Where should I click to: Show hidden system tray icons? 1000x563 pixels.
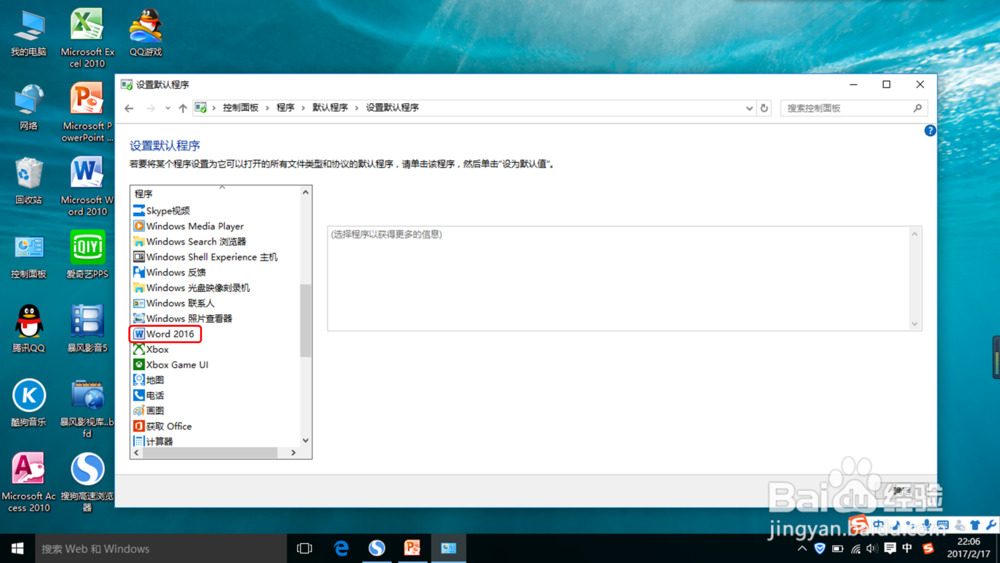tap(802, 548)
